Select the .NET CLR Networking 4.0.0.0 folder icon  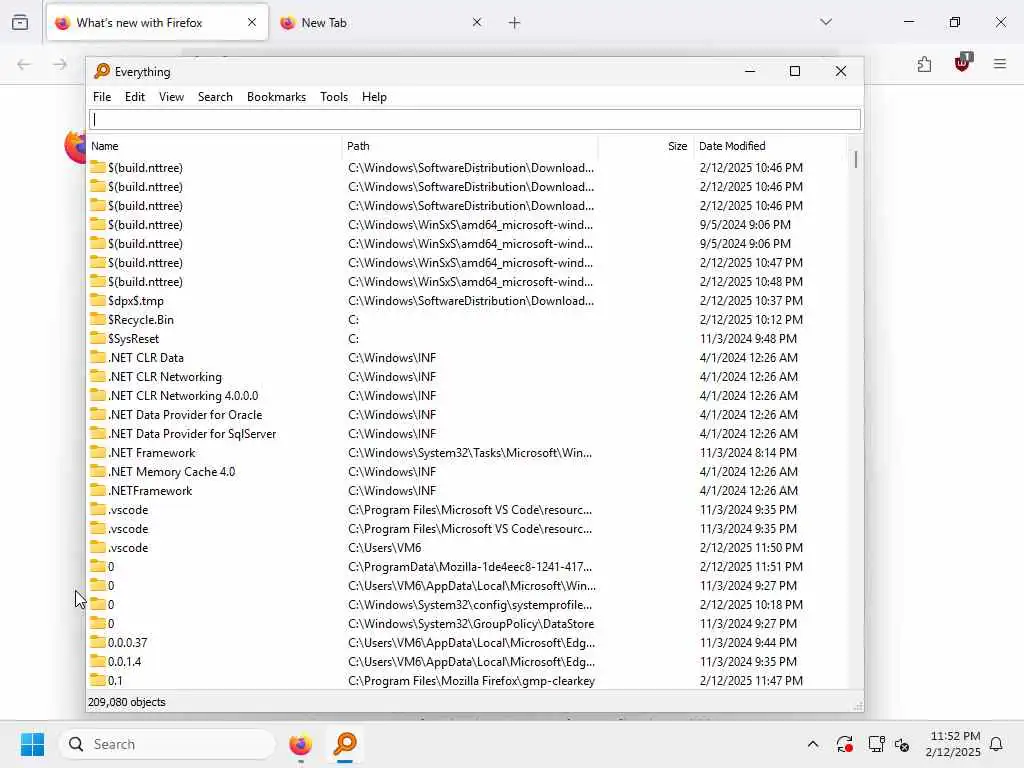click(x=98, y=395)
